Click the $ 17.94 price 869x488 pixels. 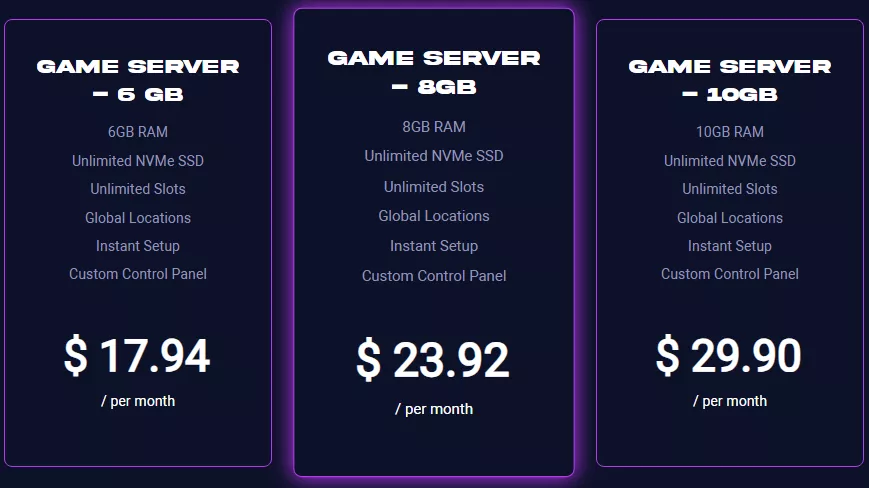[x=137, y=356]
